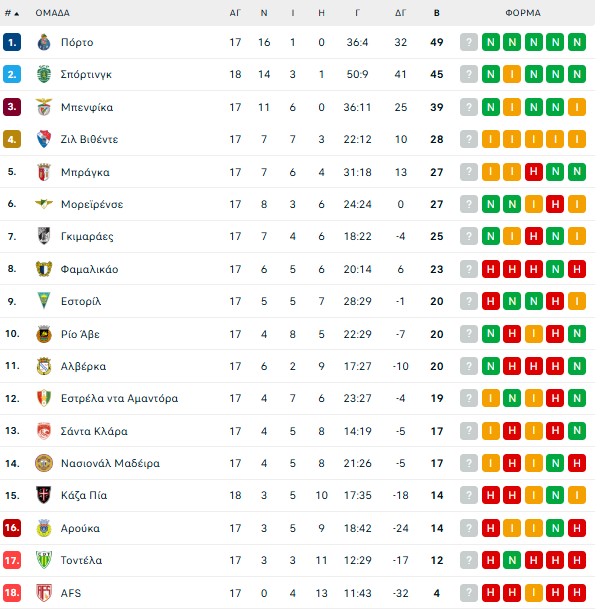600x610 pixels.
Task: Click the Tondela club crest icon
Action: (43, 560)
